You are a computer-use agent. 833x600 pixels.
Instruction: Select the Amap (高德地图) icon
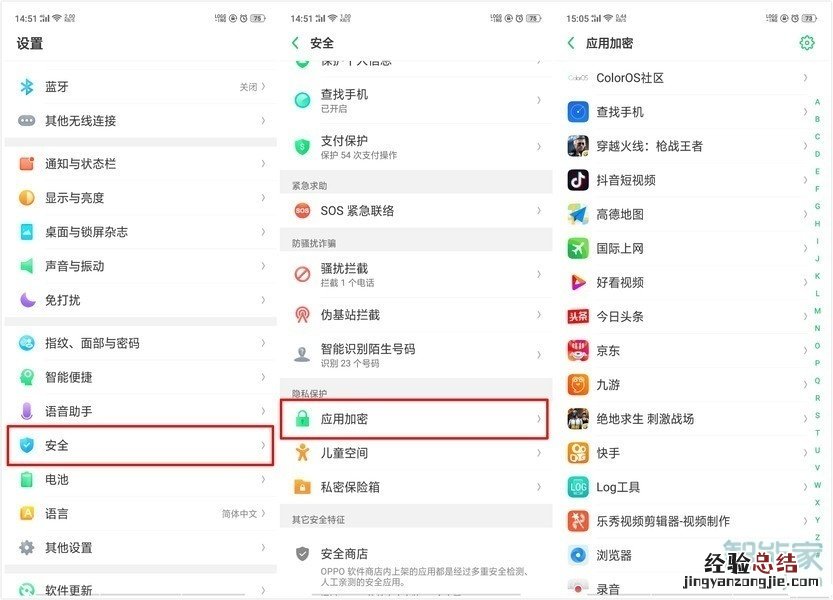click(x=577, y=214)
